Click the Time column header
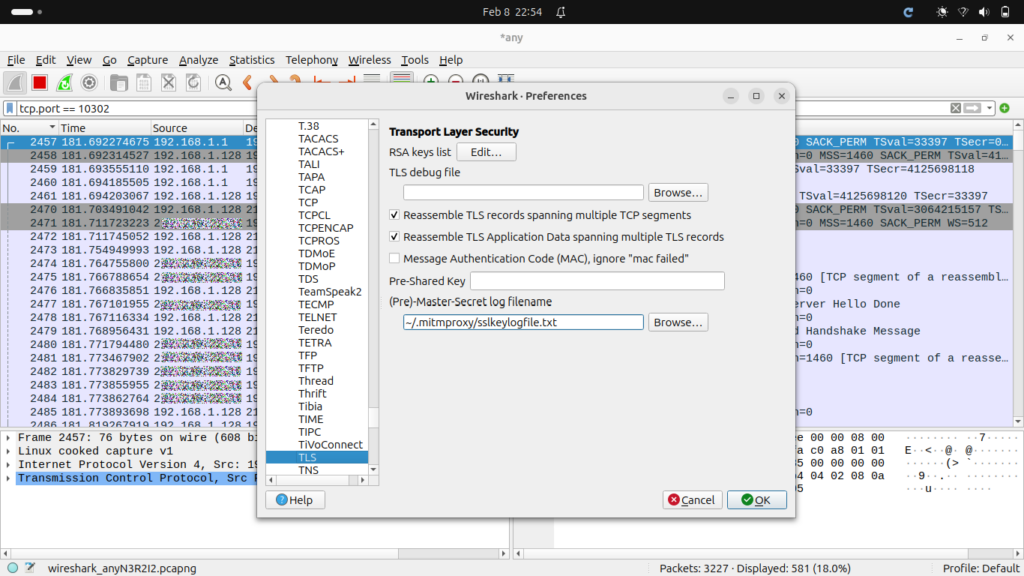Screen dimensions: 1024x576 click(104, 128)
